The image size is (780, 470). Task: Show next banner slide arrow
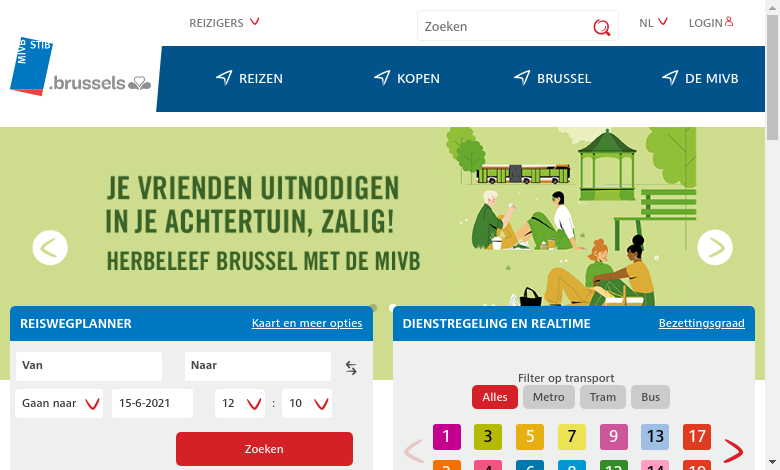tap(715, 247)
